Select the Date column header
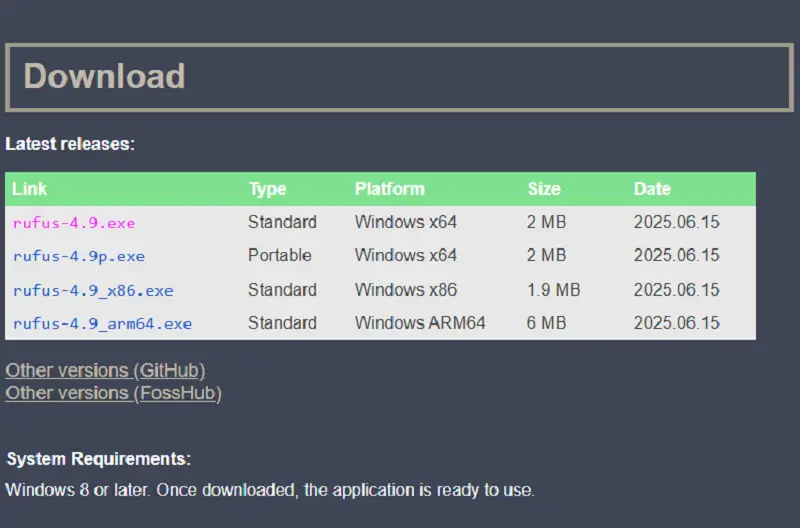Screen dimensions: 800x528 click(x=652, y=189)
